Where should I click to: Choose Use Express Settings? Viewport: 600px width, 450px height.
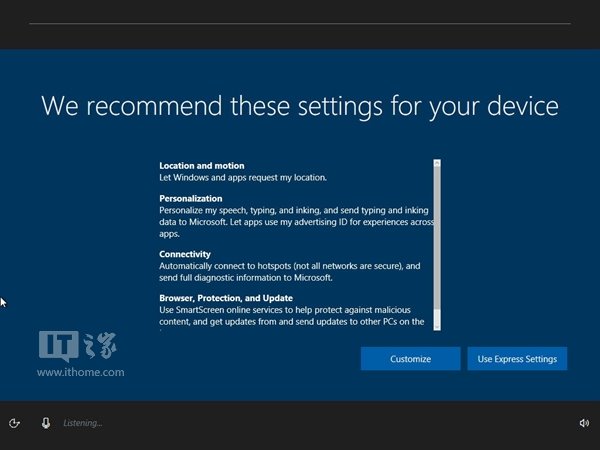tap(517, 359)
